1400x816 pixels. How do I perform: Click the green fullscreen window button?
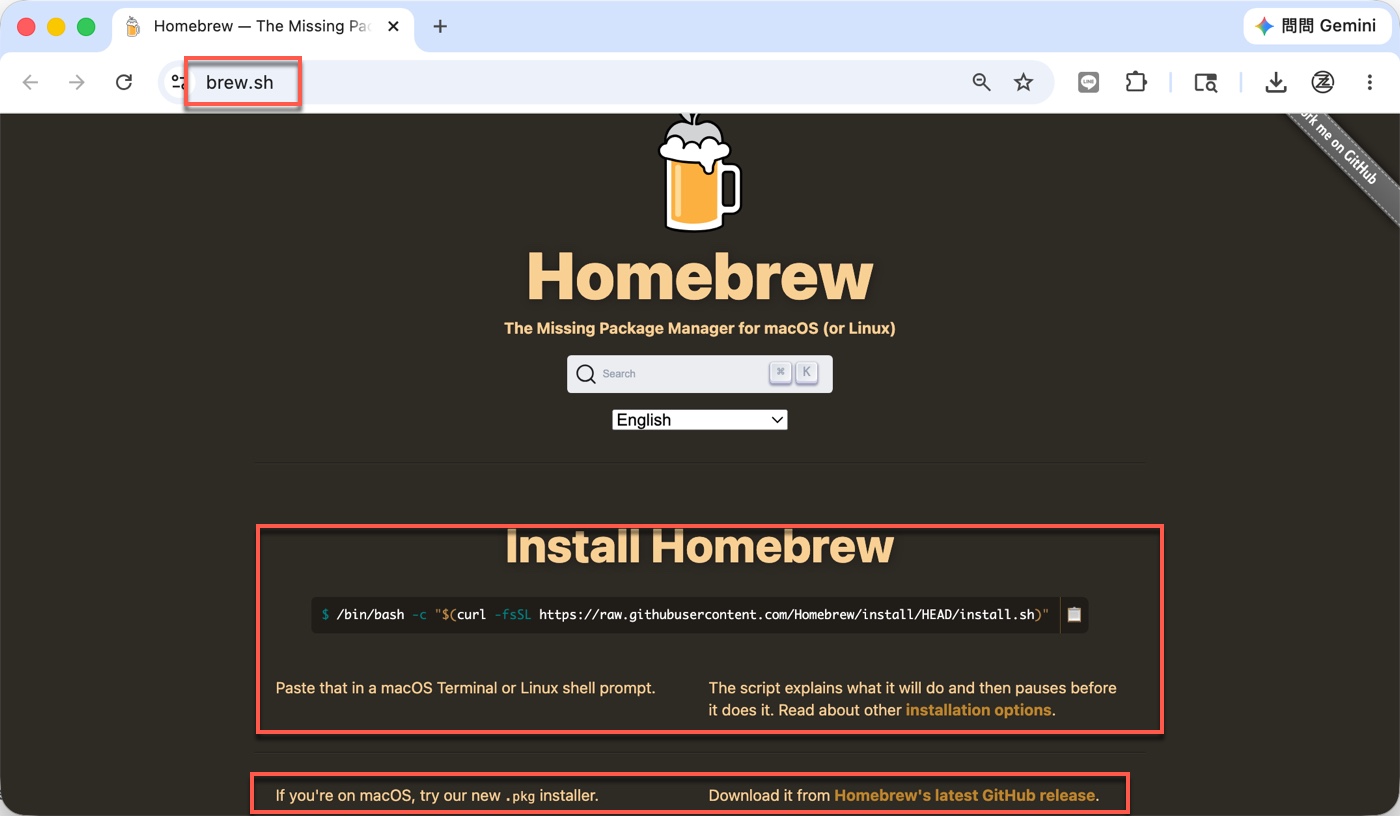[86, 27]
